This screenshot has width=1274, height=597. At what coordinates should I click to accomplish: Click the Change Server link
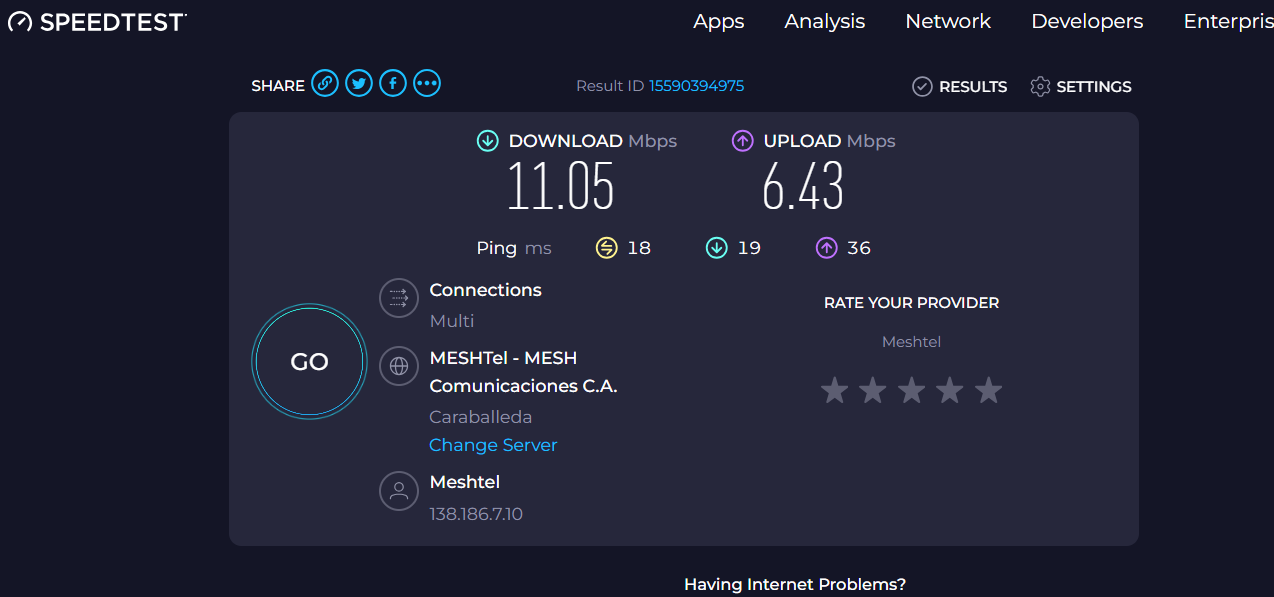click(493, 445)
